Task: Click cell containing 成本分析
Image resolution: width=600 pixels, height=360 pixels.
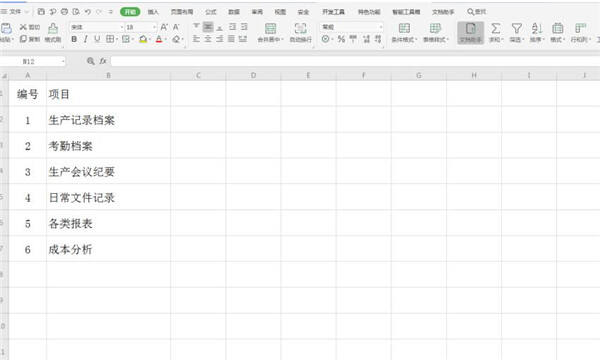Action: tap(108, 249)
